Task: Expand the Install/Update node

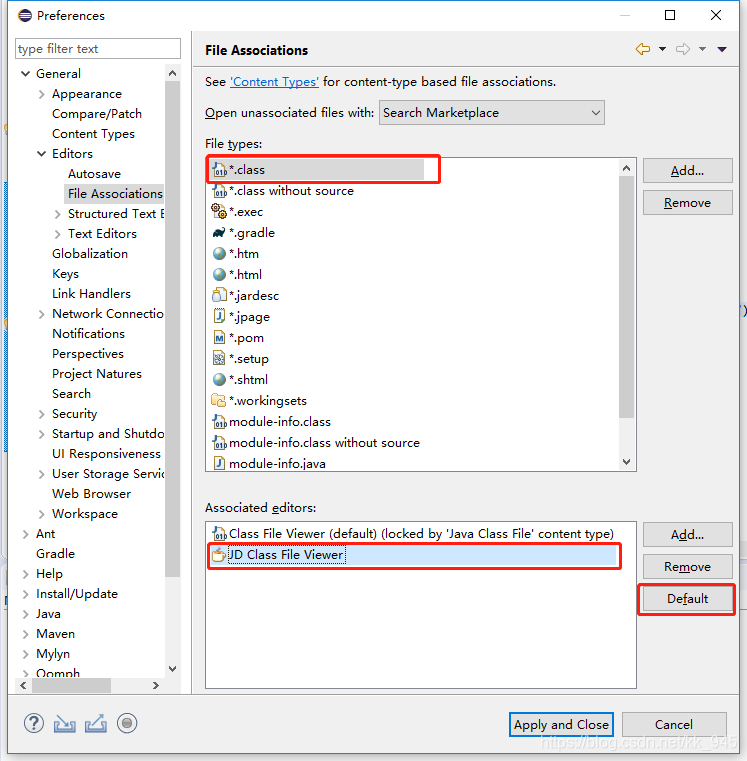Action: [x=25, y=594]
